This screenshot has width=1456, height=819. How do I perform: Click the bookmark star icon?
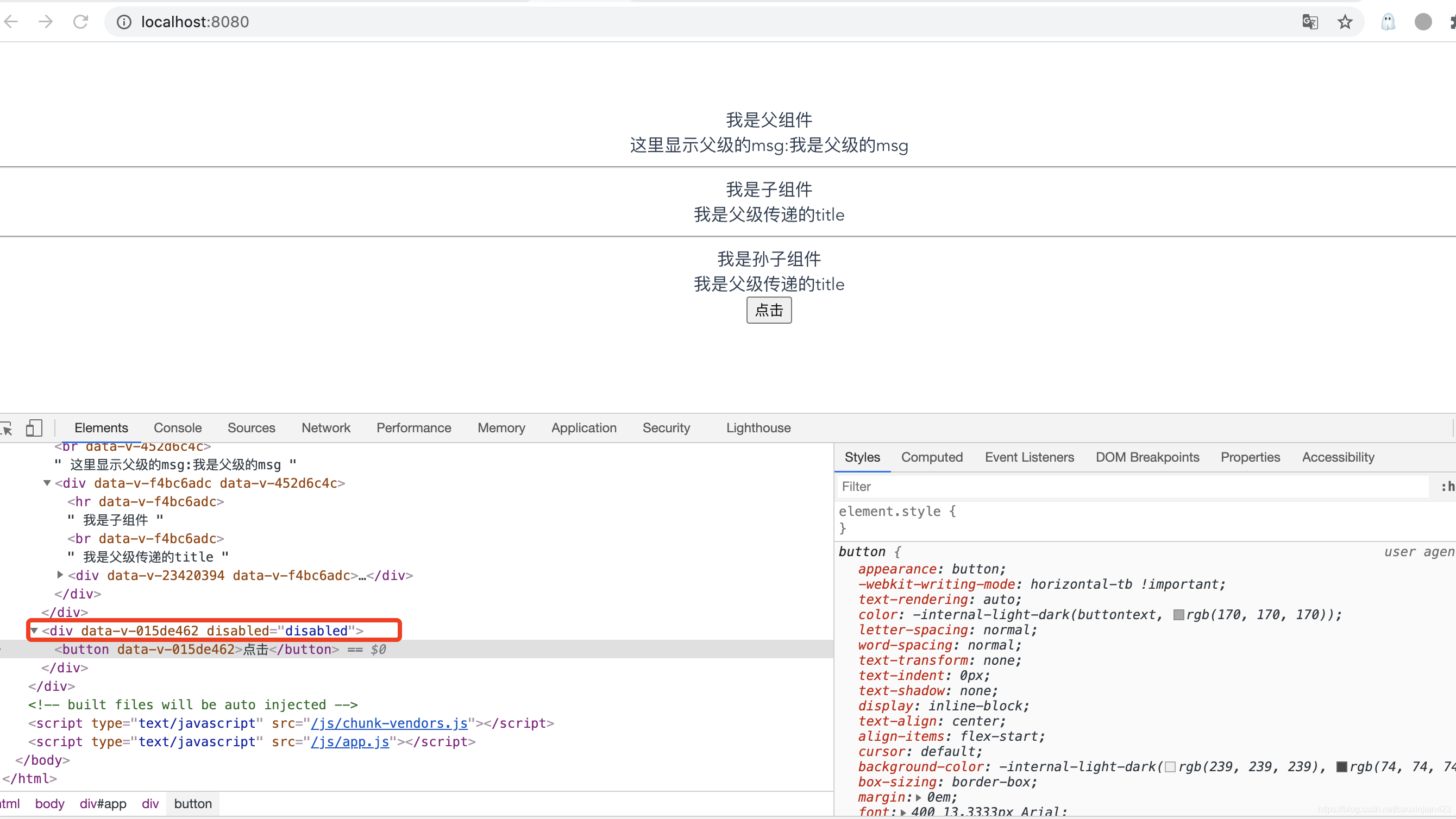pos(1345,22)
